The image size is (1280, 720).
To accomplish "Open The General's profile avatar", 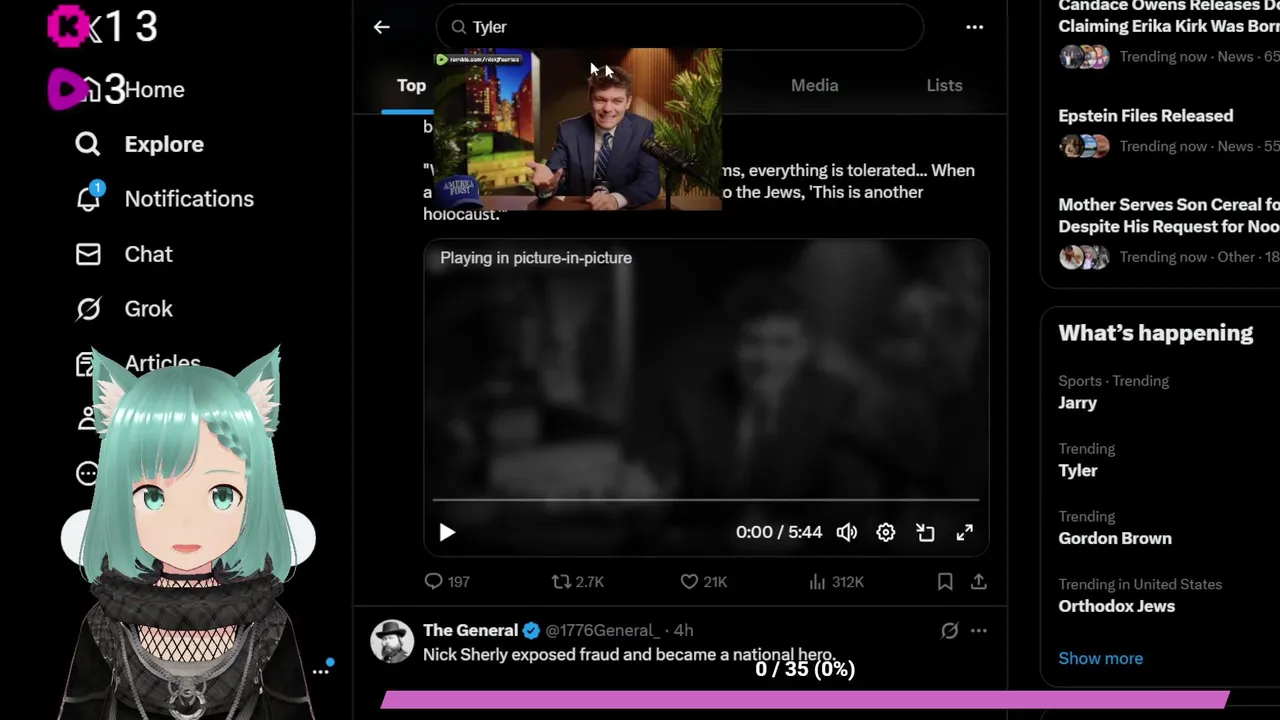I will tap(391, 641).
